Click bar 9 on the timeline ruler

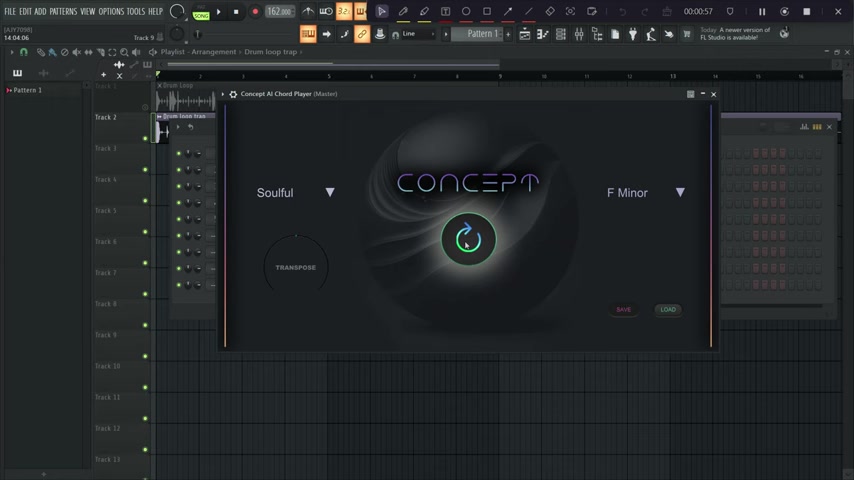point(500,76)
